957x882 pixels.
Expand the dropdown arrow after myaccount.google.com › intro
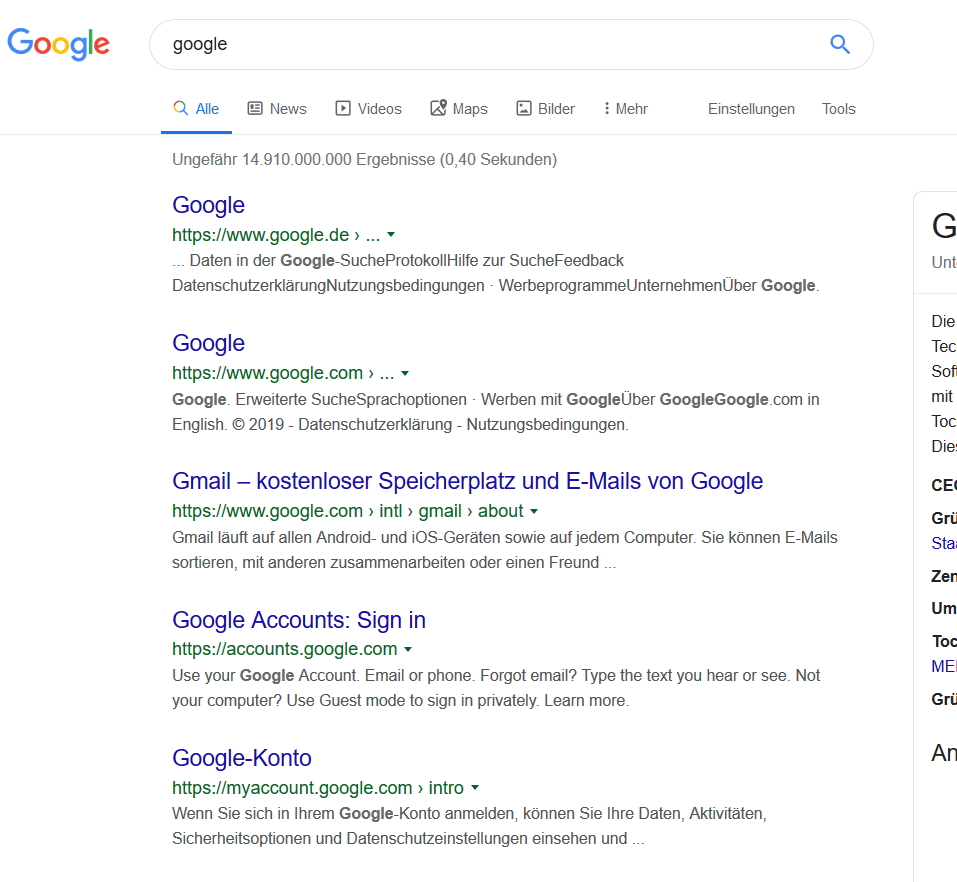point(475,788)
